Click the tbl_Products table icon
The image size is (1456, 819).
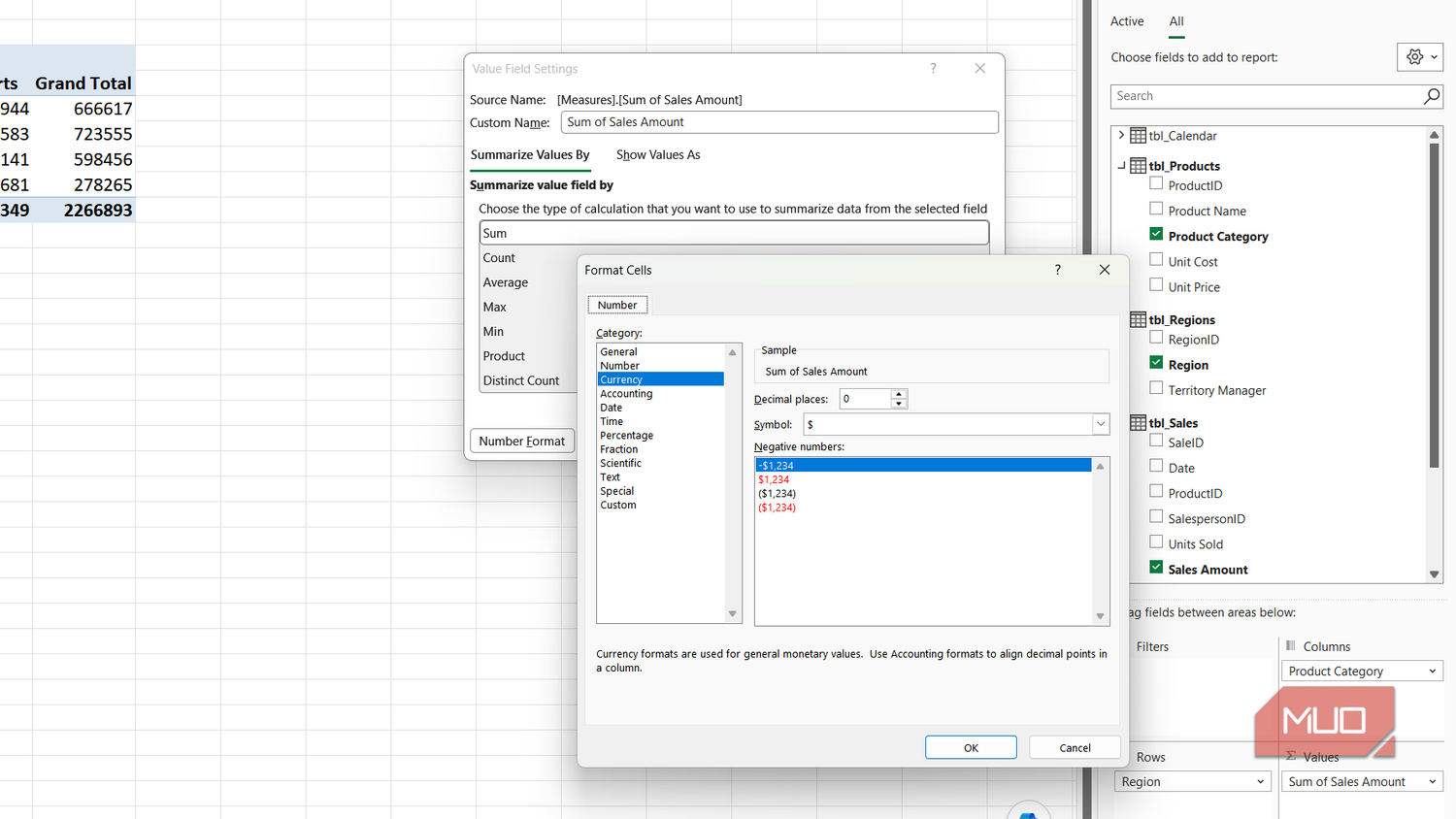pyautogui.click(x=1138, y=166)
